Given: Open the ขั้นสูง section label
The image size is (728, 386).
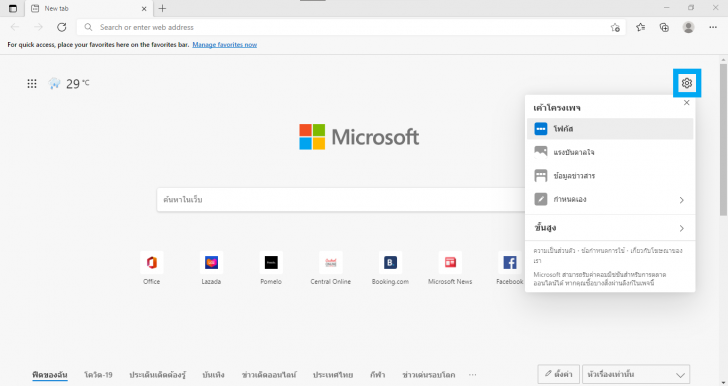Looking at the screenshot, I should click(x=545, y=228).
